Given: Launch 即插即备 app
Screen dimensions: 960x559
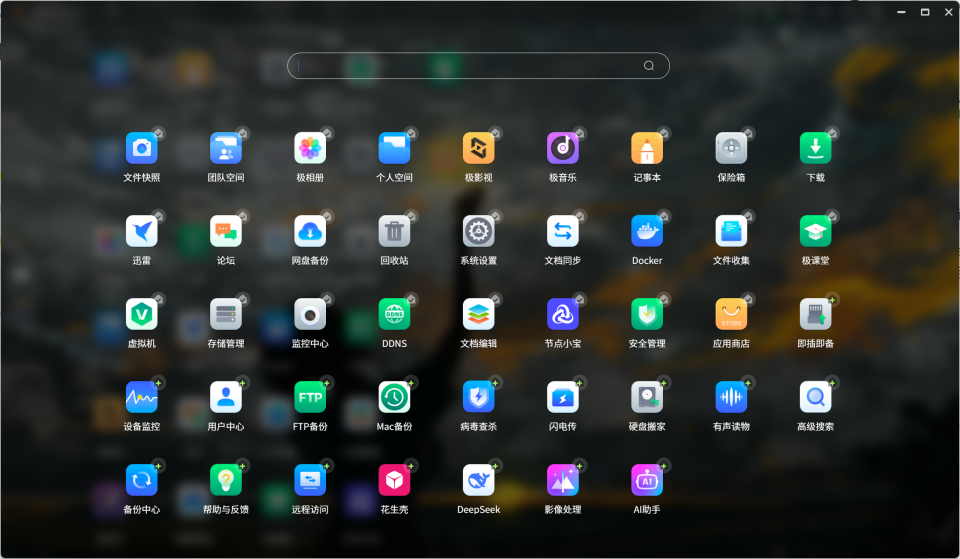Looking at the screenshot, I should pyautogui.click(x=816, y=315).
